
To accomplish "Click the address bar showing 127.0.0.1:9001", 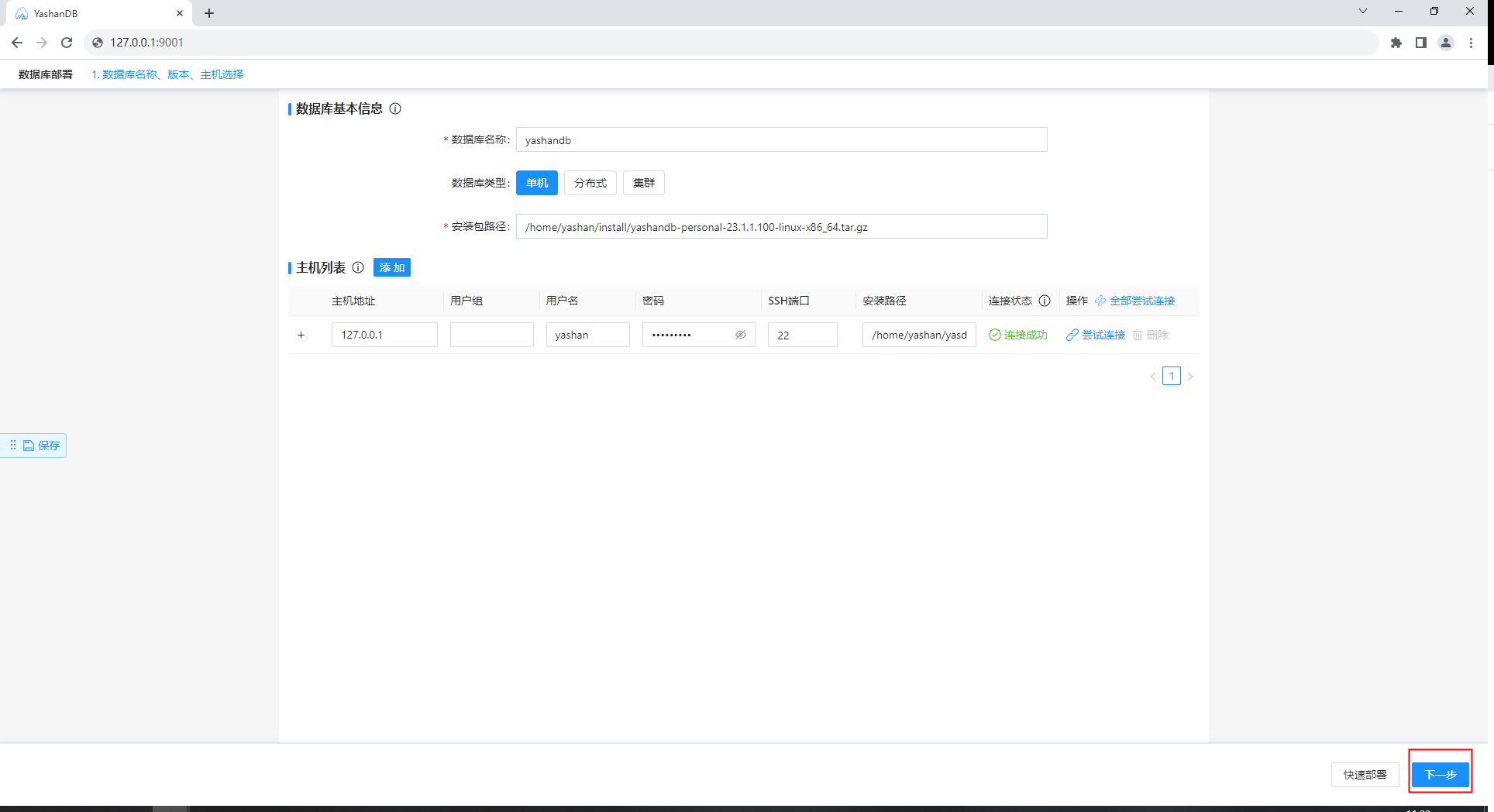I will (x=731, y=43).
